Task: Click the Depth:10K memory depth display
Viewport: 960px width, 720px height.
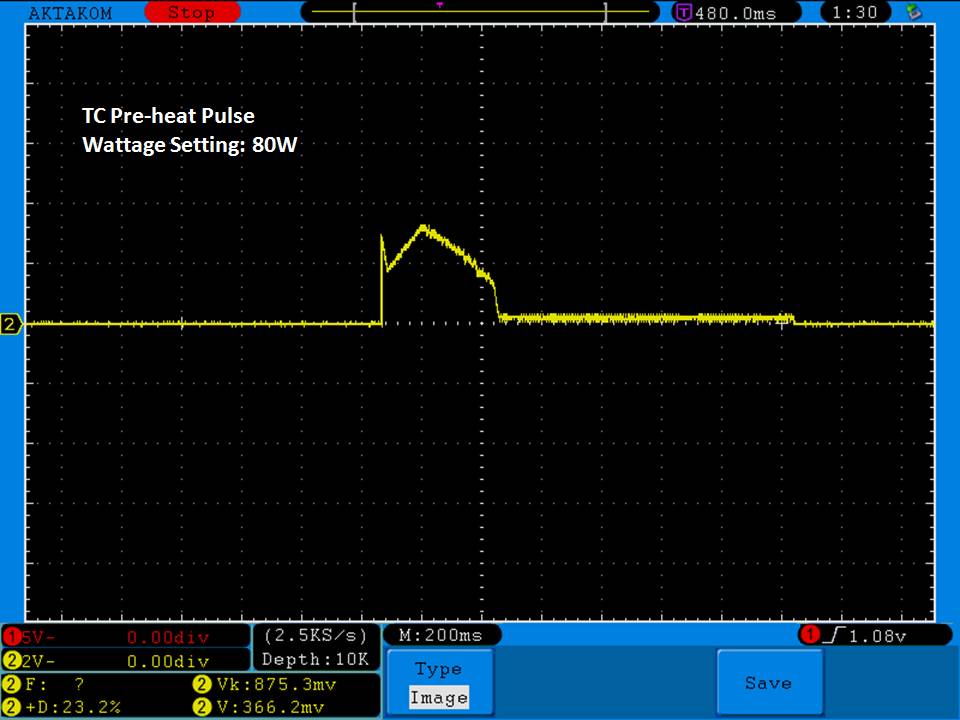Action: pos(315,659)
